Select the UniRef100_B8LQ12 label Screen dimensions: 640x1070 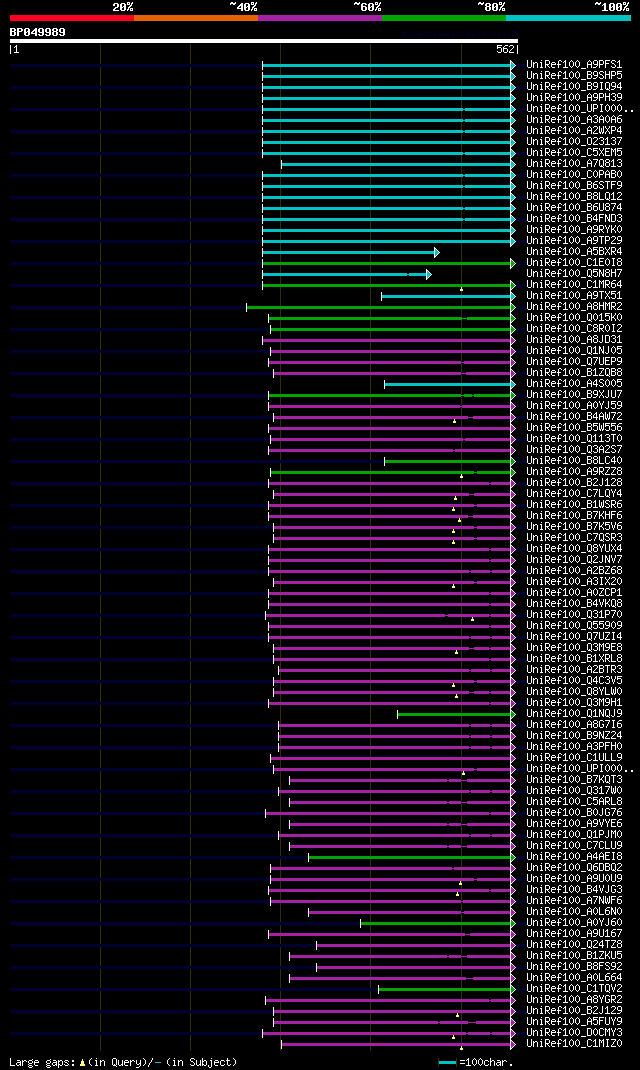[x=574, y=197]
